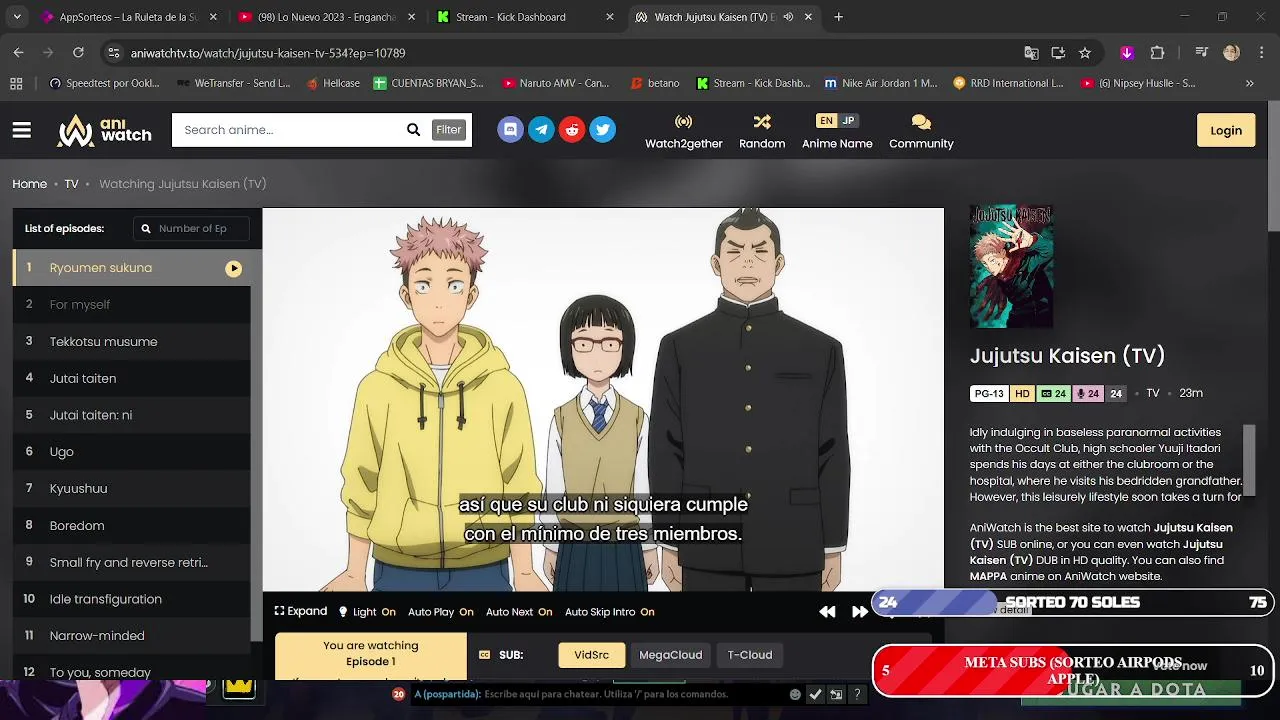Open the Speedtest bookmark
1280x720 pixels.
tap(103, 83)
